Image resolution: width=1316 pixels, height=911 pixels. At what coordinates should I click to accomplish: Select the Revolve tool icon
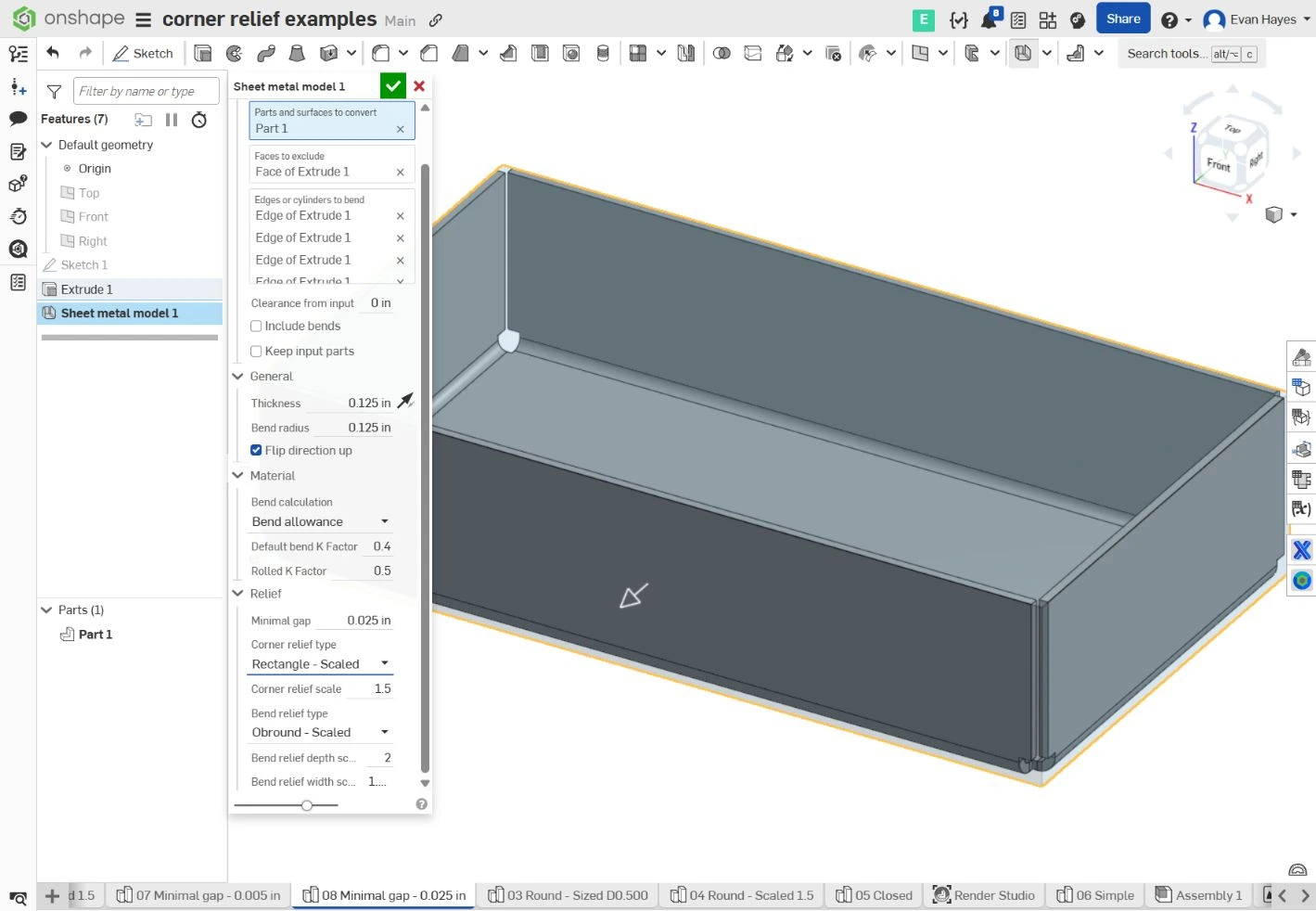click(x=235, y=53)
